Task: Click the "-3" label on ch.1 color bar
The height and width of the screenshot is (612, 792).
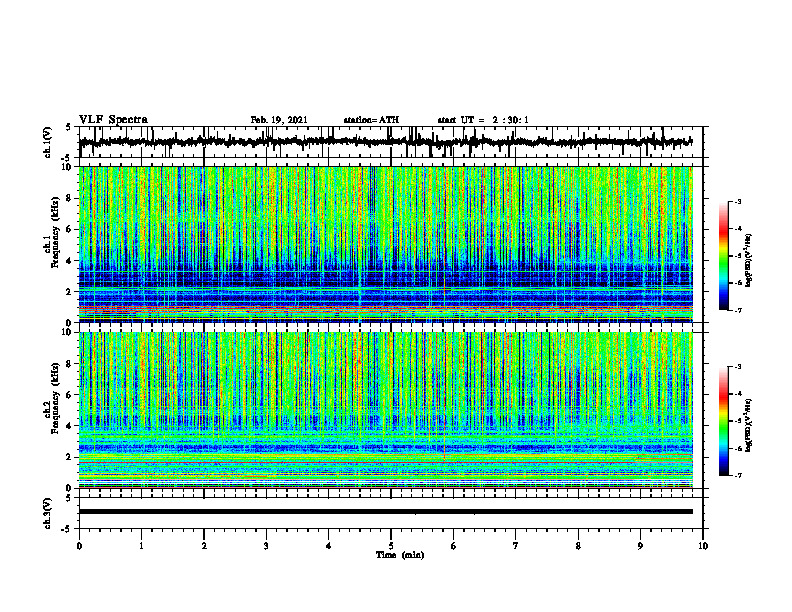Action: pos(737,202)
